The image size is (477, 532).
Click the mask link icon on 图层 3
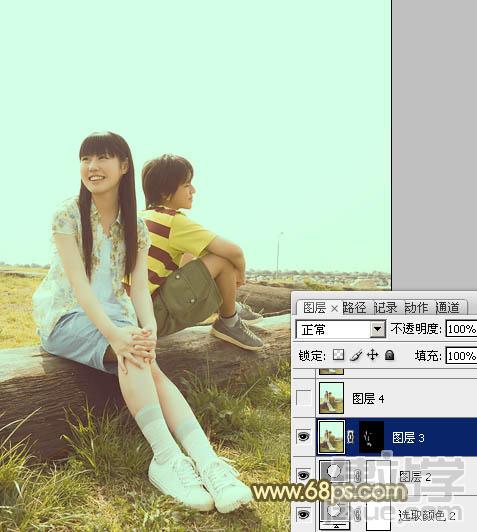coord(351,437)
